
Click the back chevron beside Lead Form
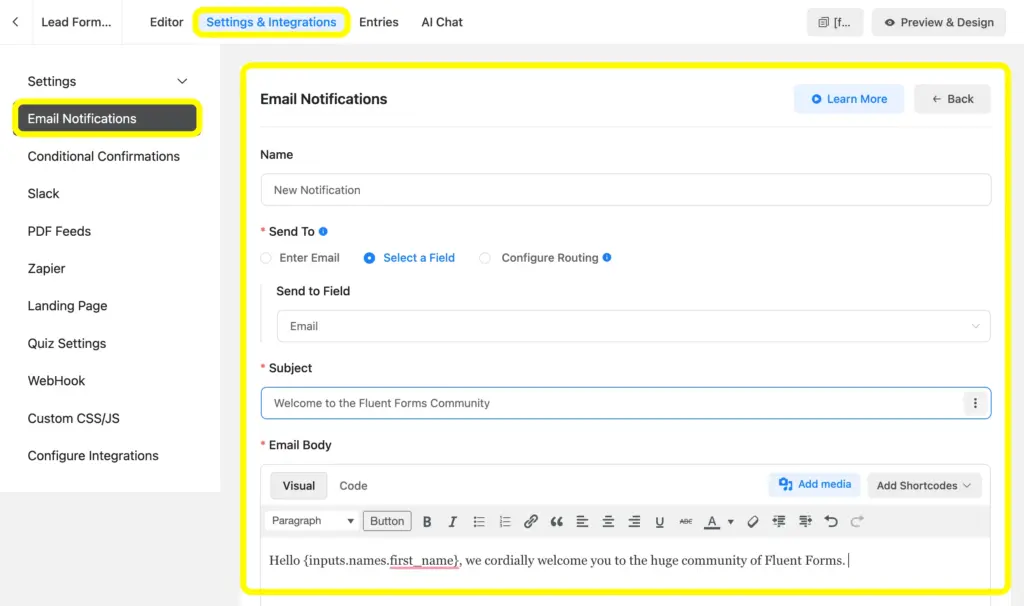point(15,22)
